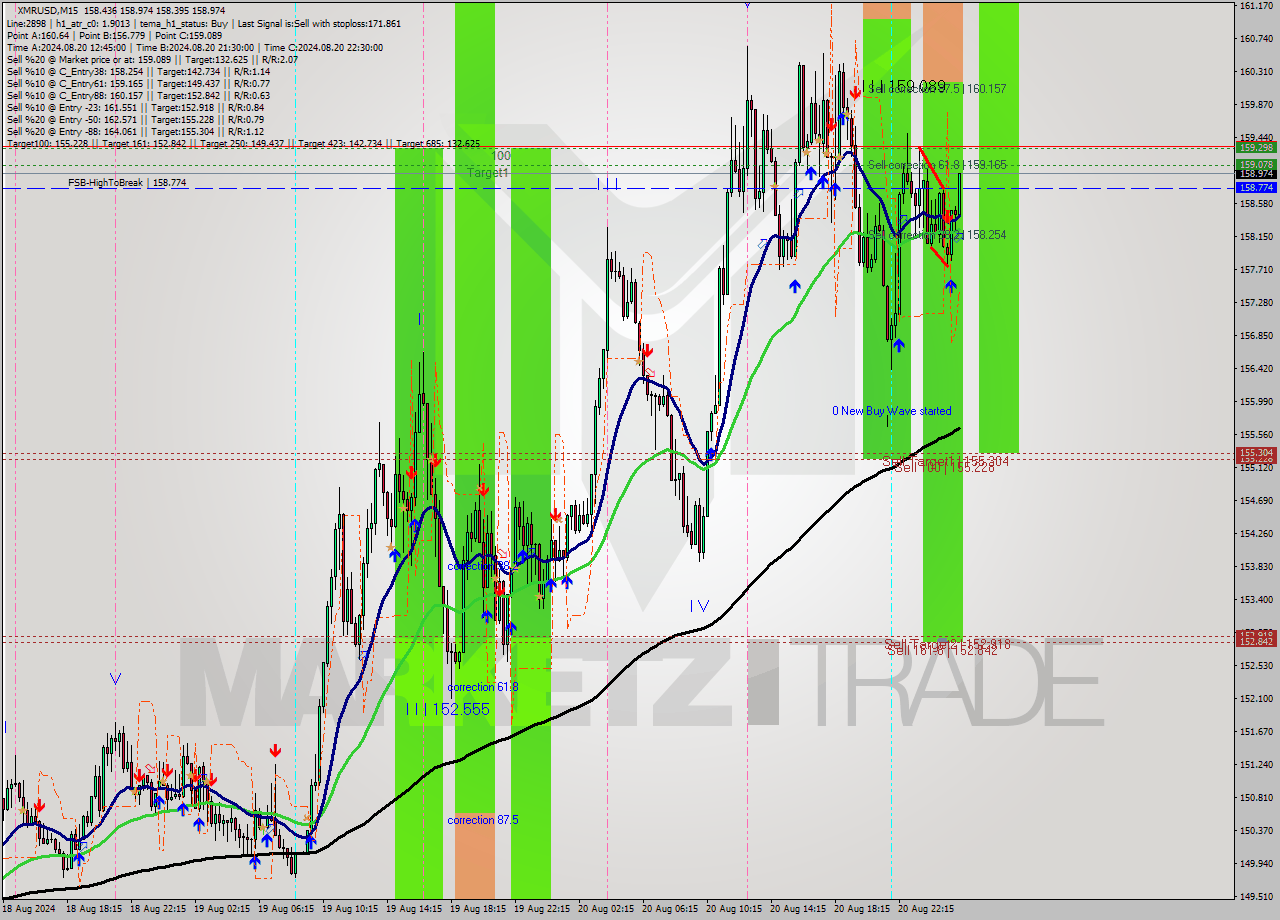Click the 157.280 price axis label
1280x920 pixels.
tap(1256, 303)
